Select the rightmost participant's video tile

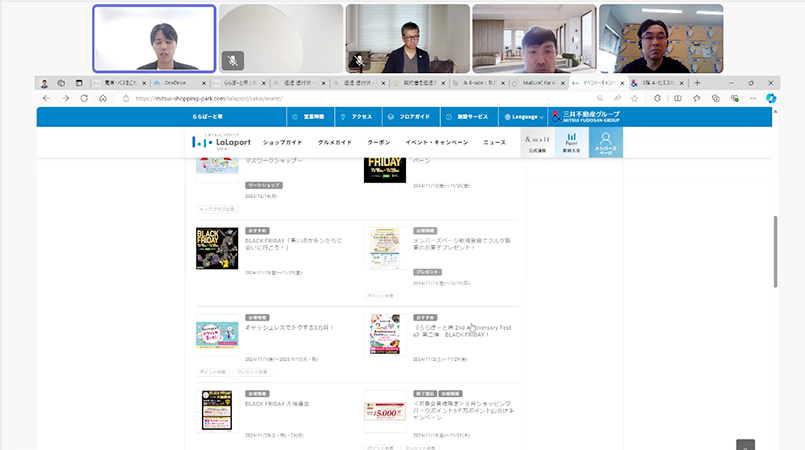click(x=661, y=38)
